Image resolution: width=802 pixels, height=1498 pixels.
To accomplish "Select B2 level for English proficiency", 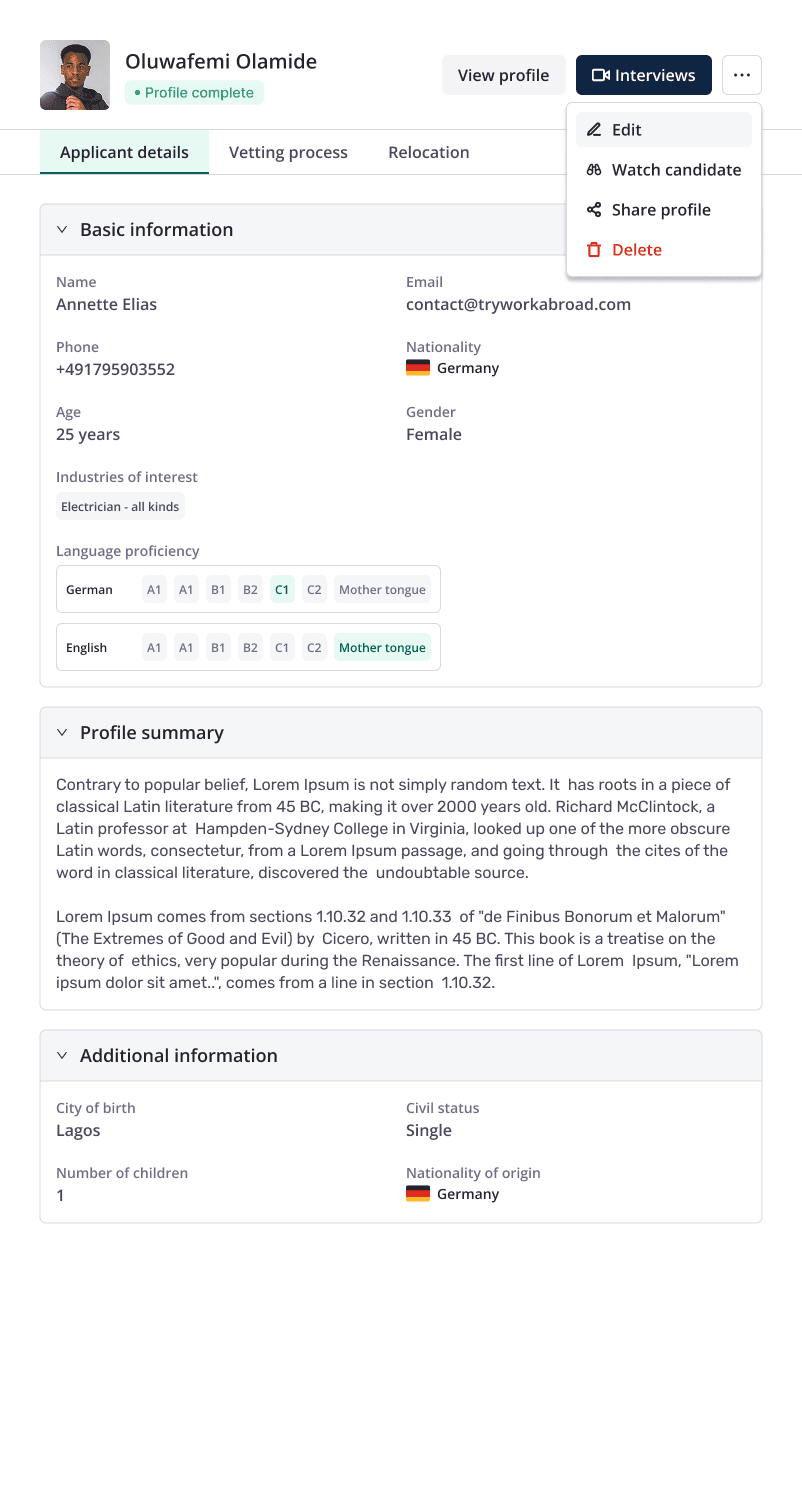I will pos(250,647).
